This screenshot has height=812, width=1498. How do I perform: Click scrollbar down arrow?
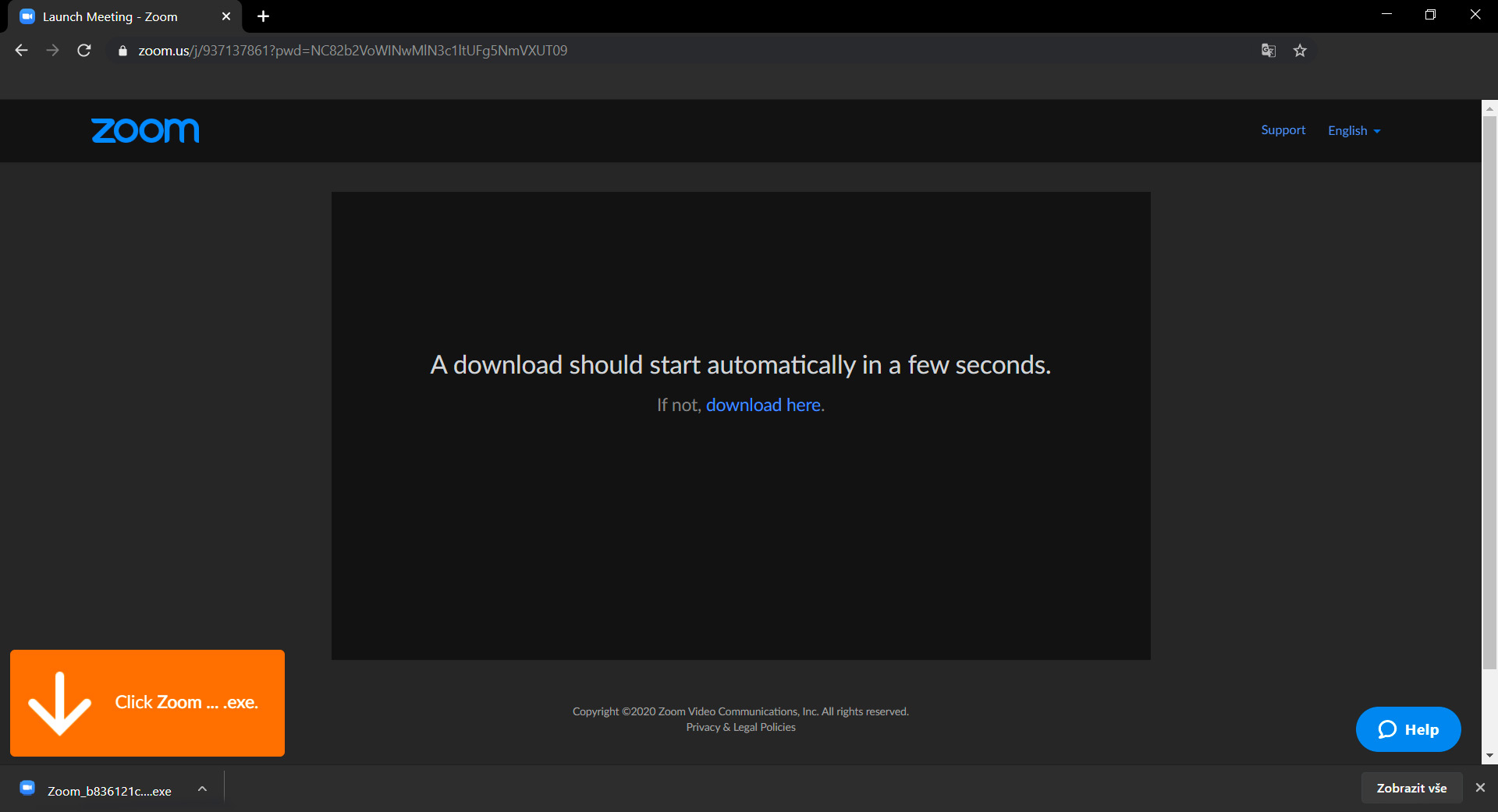[x=1489, y=756]
